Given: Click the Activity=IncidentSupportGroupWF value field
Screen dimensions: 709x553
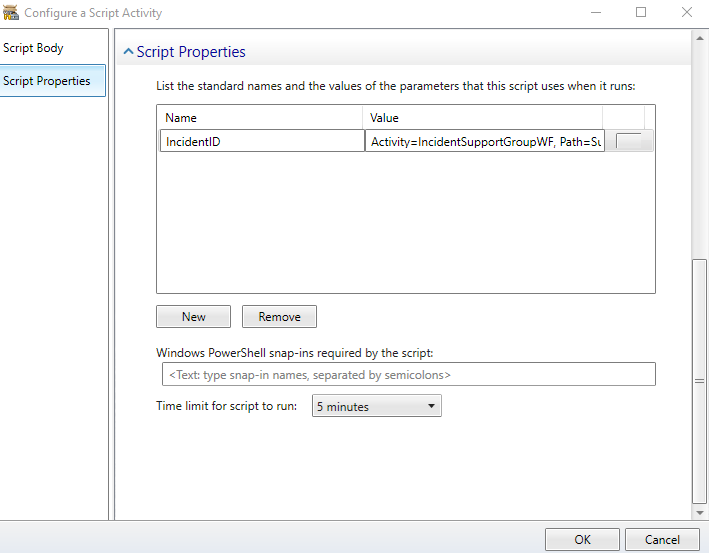Looking at the screenshot, I should 485,141.
